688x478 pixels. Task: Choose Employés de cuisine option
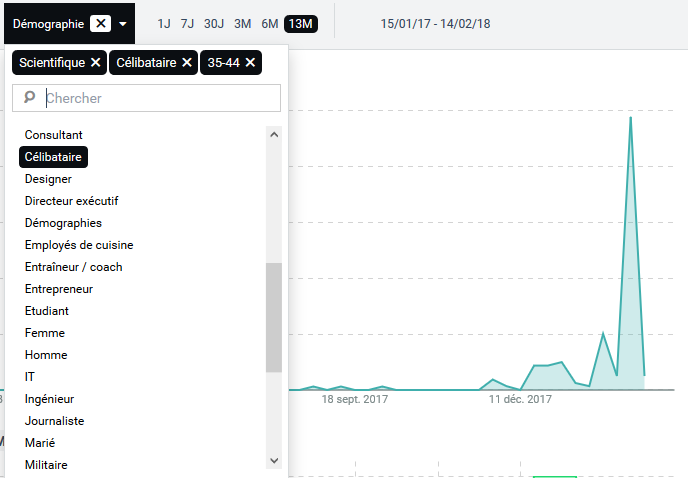79,245
